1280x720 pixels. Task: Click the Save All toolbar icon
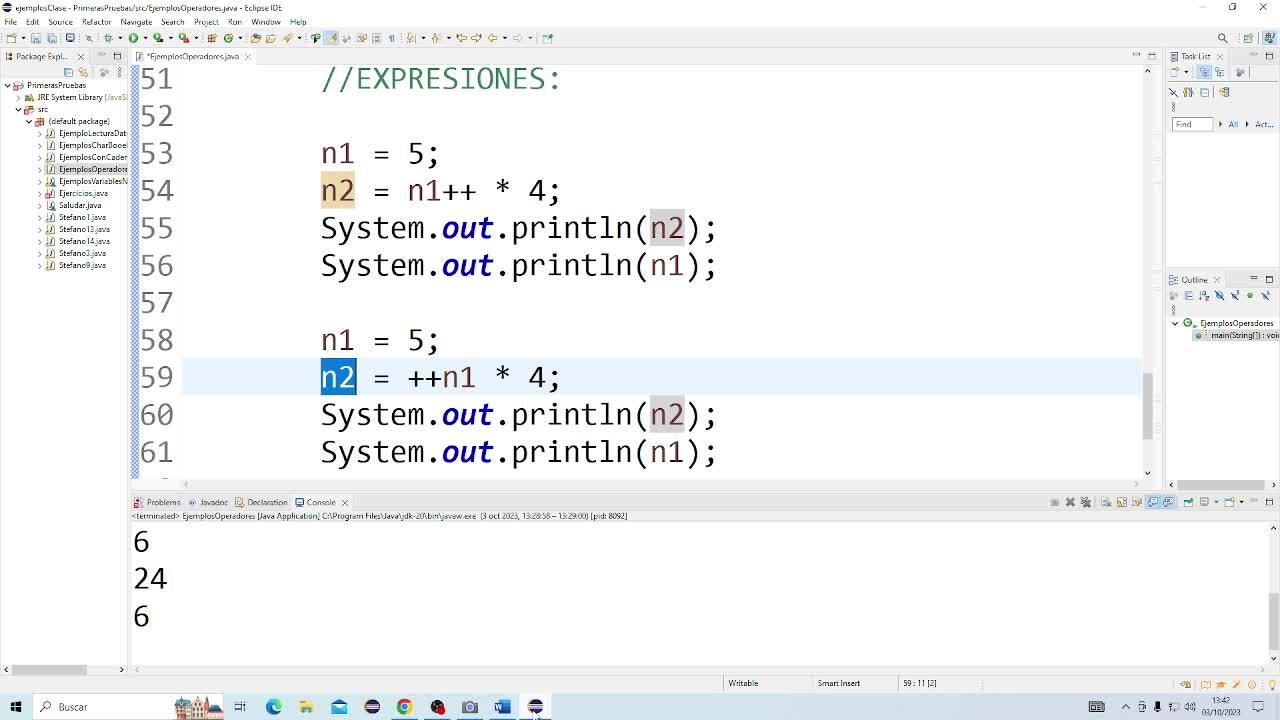click(x=52, y=38)
